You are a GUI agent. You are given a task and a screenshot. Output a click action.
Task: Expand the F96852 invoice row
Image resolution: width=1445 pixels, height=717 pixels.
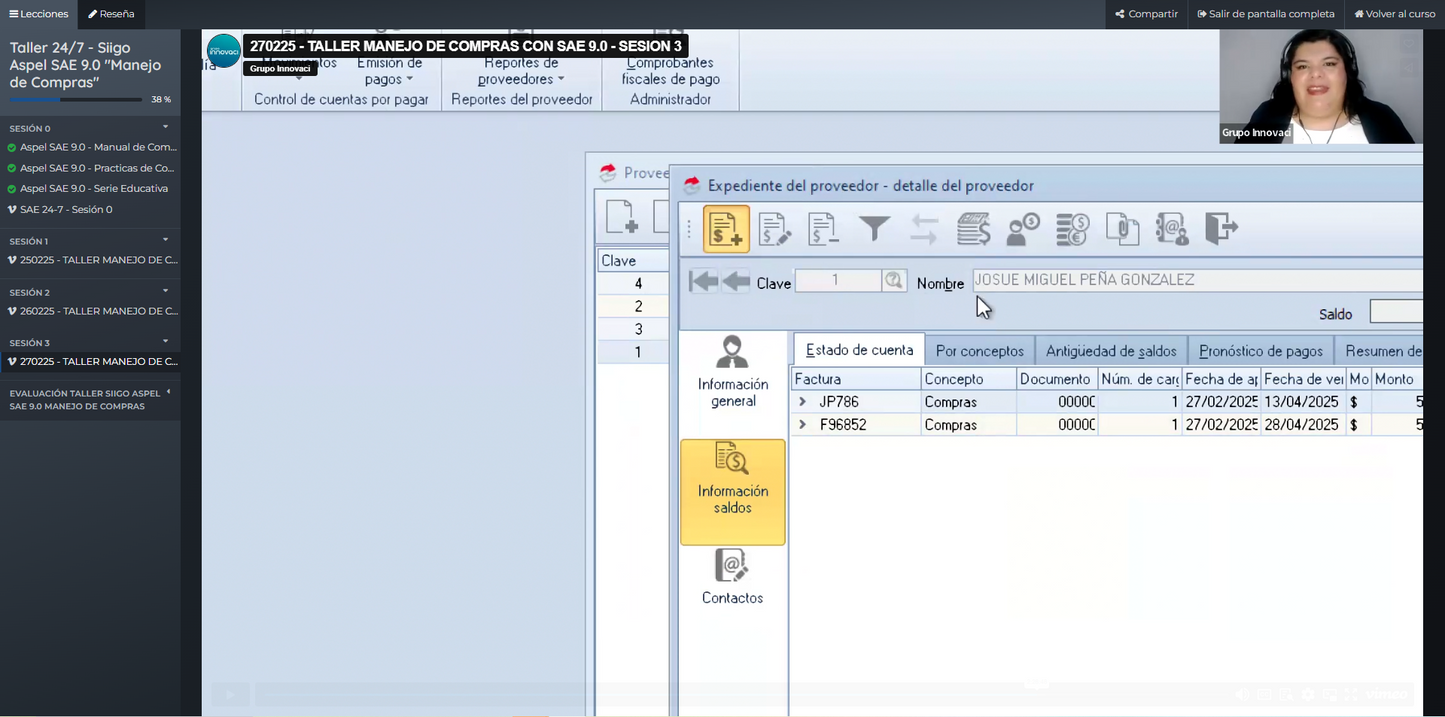(802, 425)
